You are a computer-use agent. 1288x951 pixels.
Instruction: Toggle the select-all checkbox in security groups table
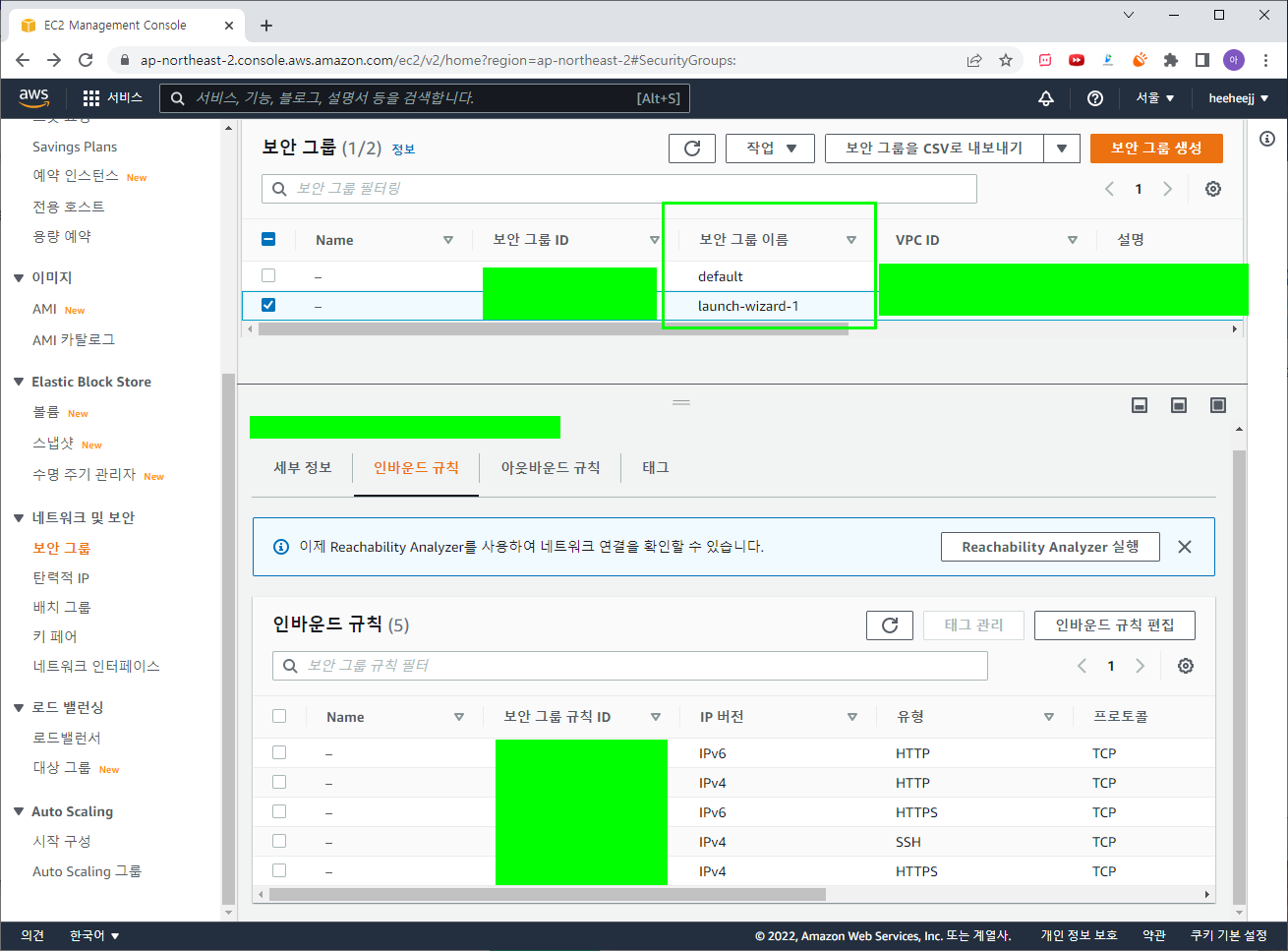268,239
